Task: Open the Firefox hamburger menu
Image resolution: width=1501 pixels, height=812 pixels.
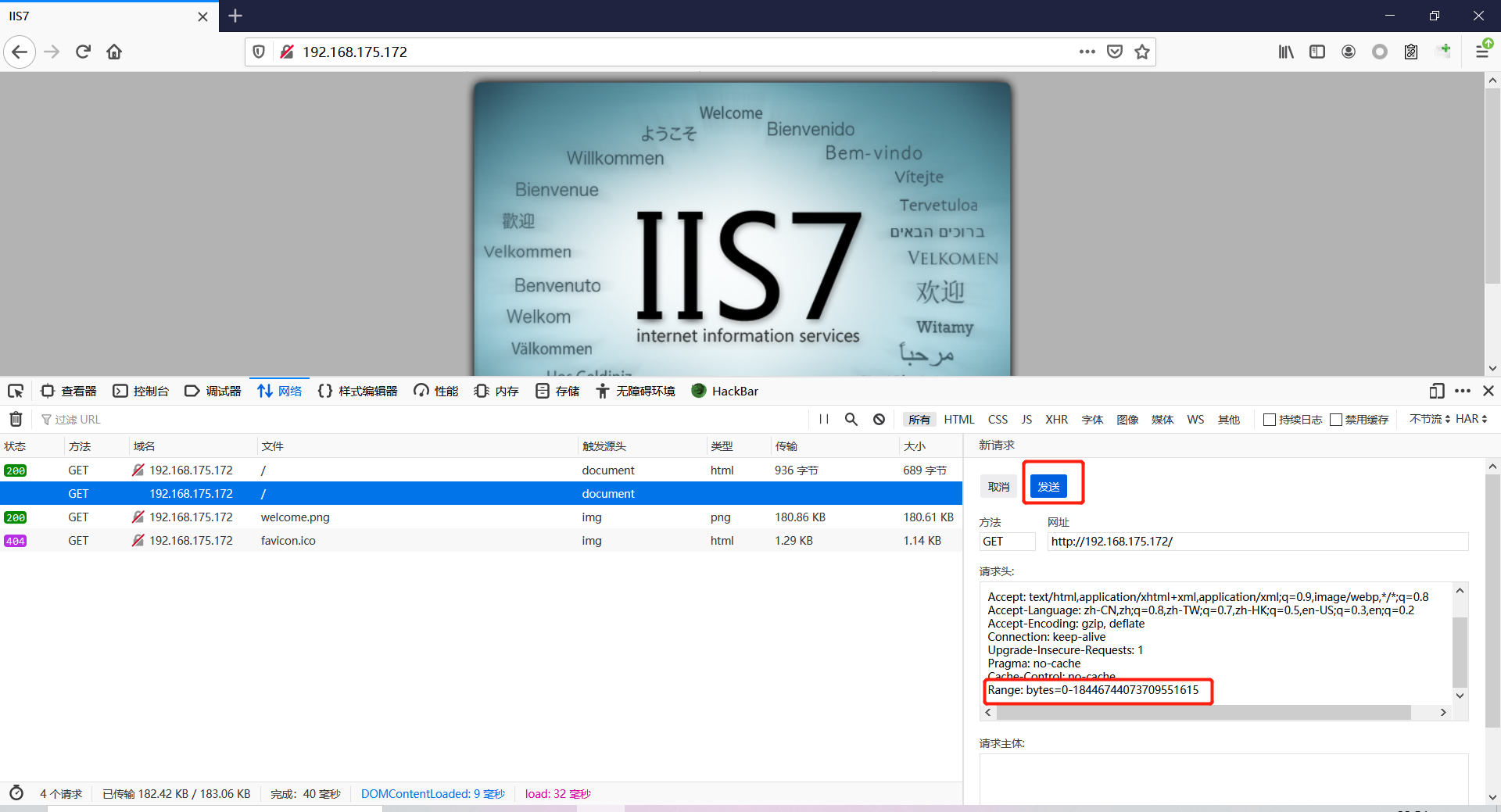Action: click(x=1482, y=52)
